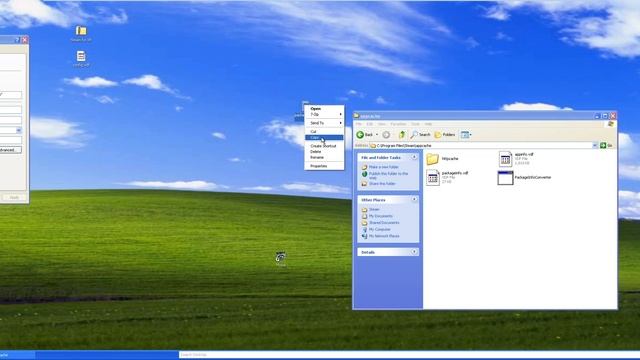Open Shared Documents under Other Places
This screenshot has height=360, width=640.
[384, 223]
